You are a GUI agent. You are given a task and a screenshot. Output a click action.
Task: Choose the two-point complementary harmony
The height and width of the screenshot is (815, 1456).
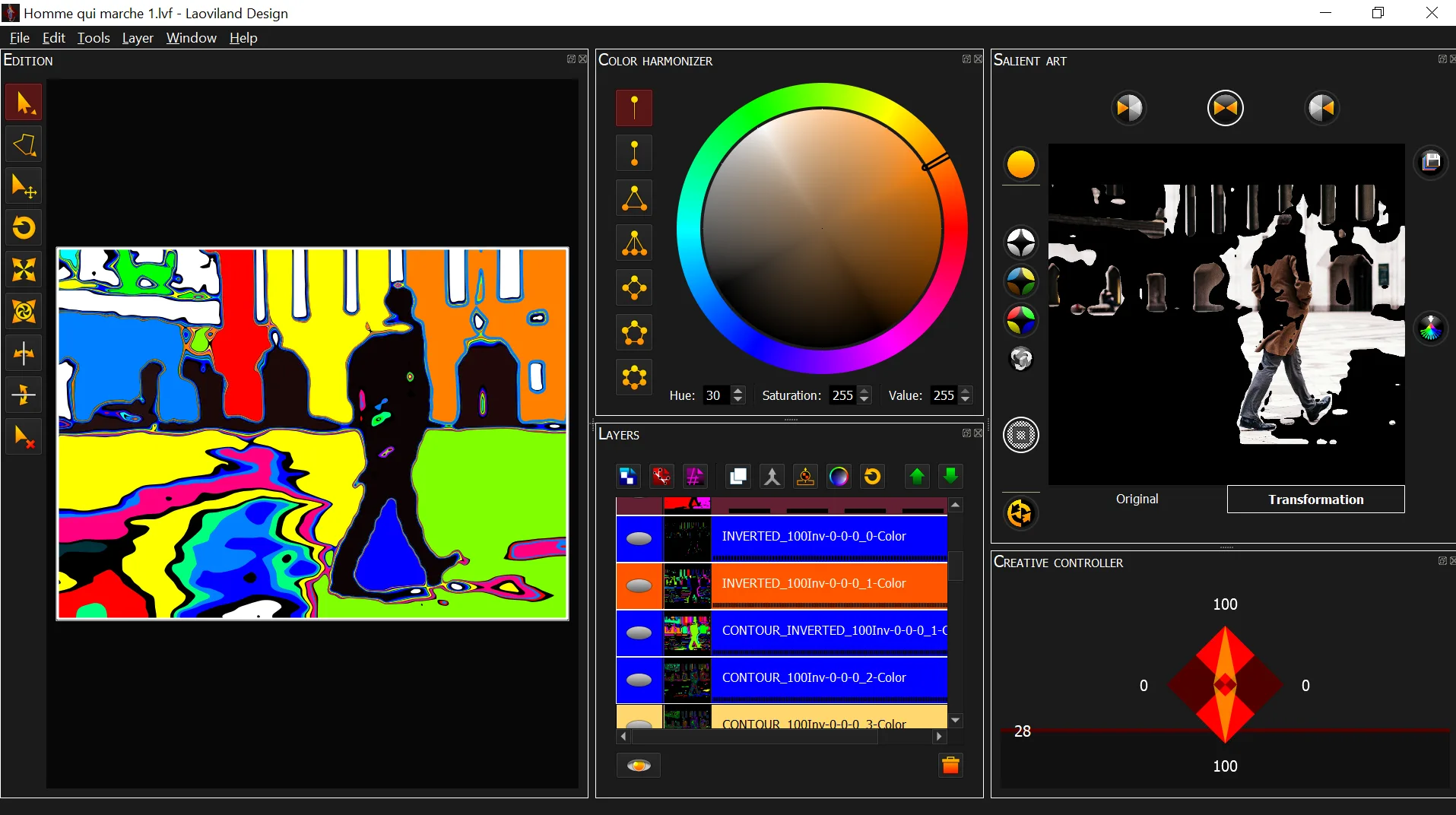click(x=634, y=153)
